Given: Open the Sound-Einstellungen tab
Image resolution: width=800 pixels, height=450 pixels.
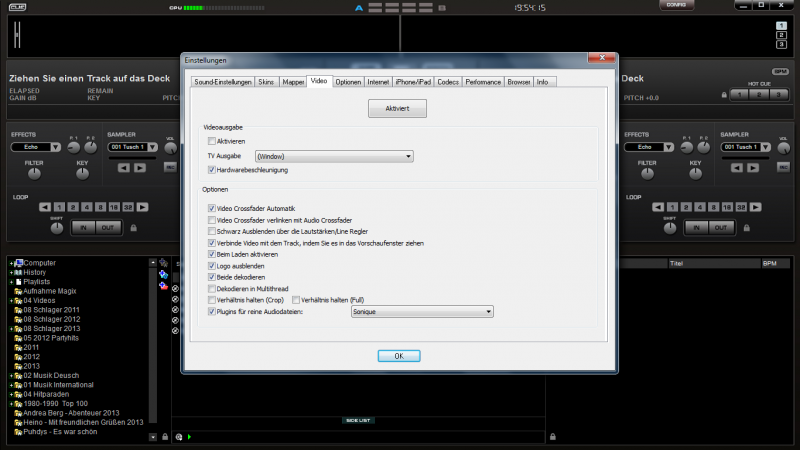Looking at the screenshot, I should (223, 82).
